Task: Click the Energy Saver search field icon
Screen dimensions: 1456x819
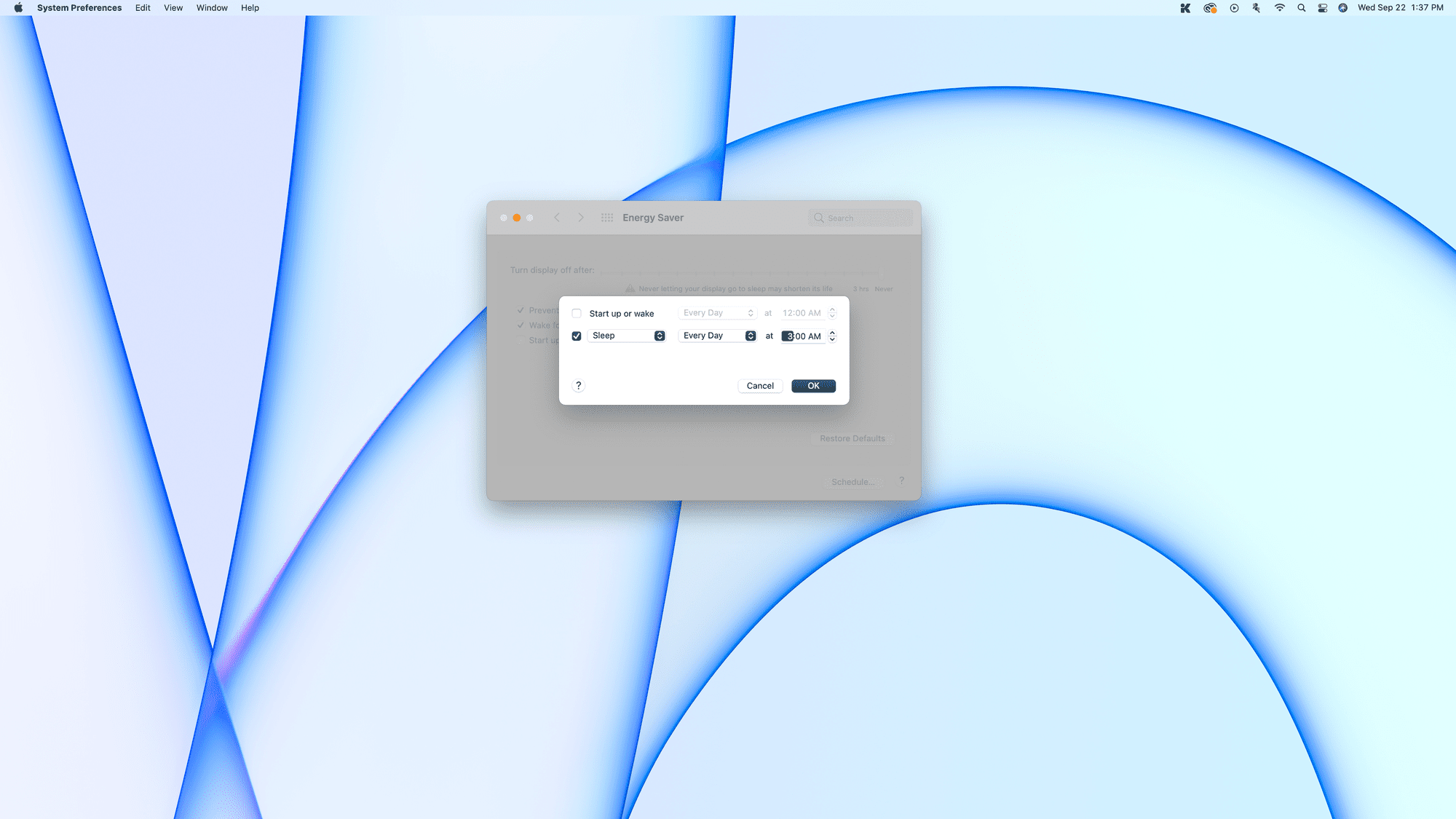Action: click(819, 218)
